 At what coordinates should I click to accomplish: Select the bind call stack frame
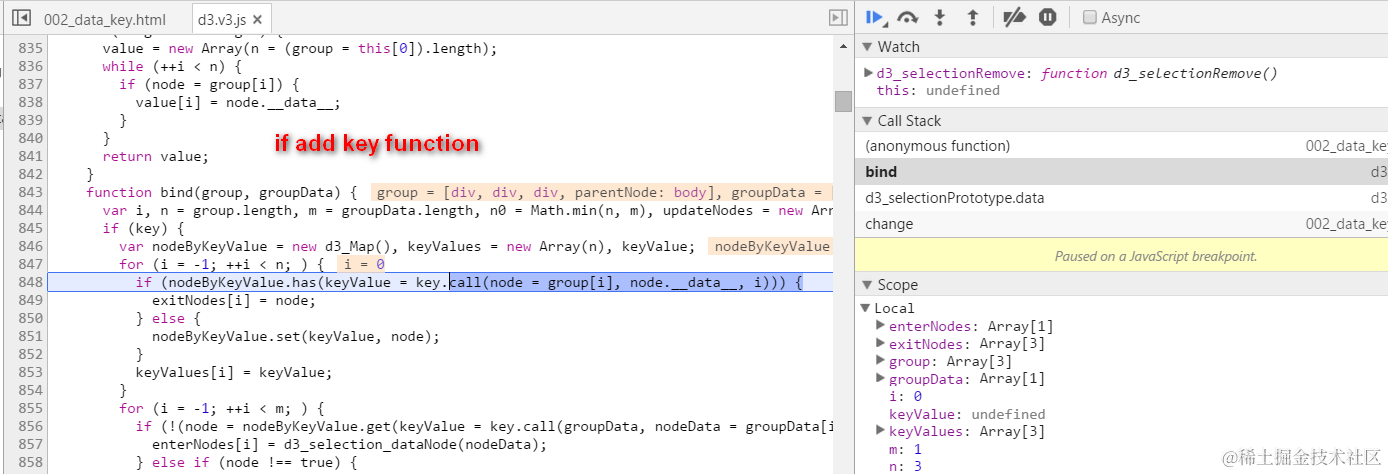[1121, 172]
